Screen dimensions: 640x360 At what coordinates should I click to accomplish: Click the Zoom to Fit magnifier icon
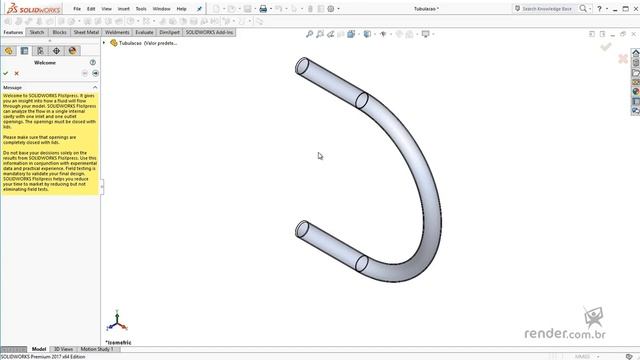[x=309, y=34]
